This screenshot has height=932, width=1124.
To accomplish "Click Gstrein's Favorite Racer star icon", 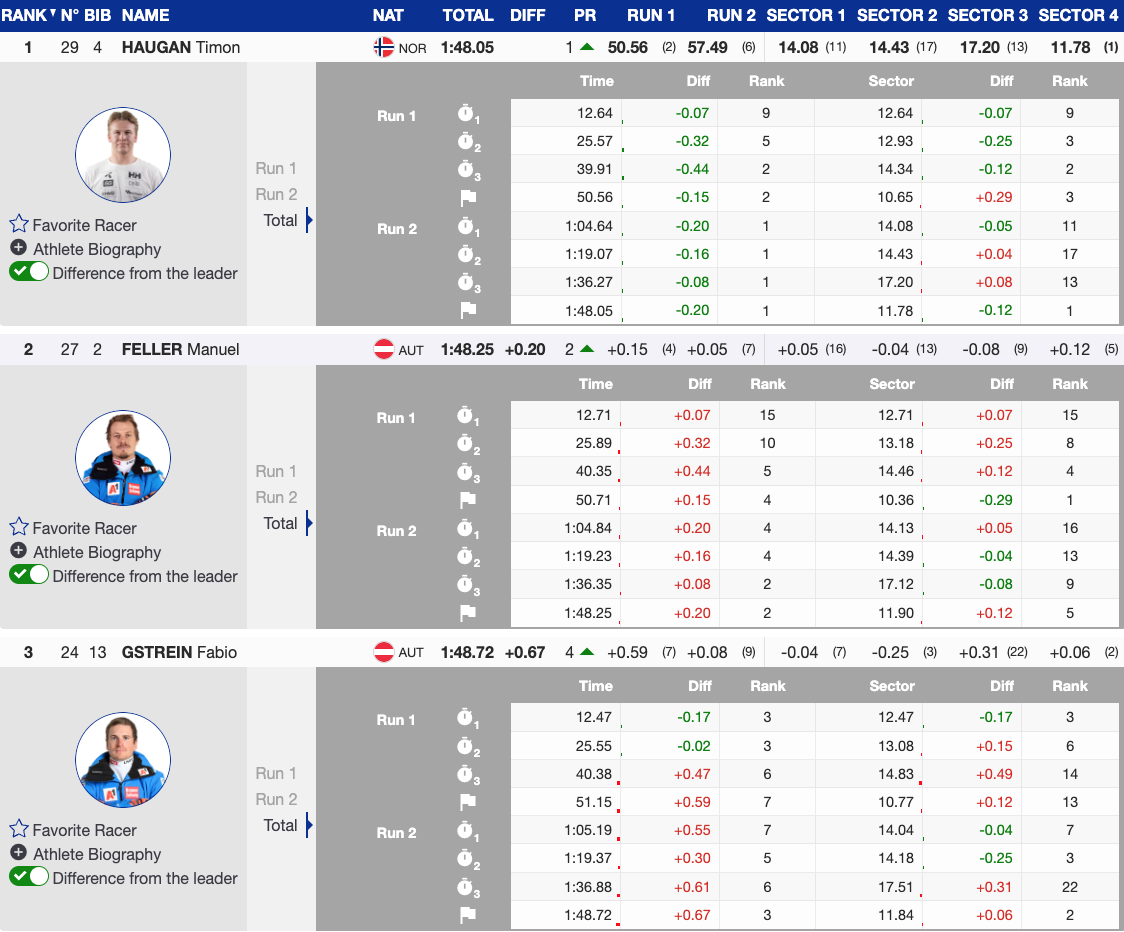I will click(x=19, y=830).
